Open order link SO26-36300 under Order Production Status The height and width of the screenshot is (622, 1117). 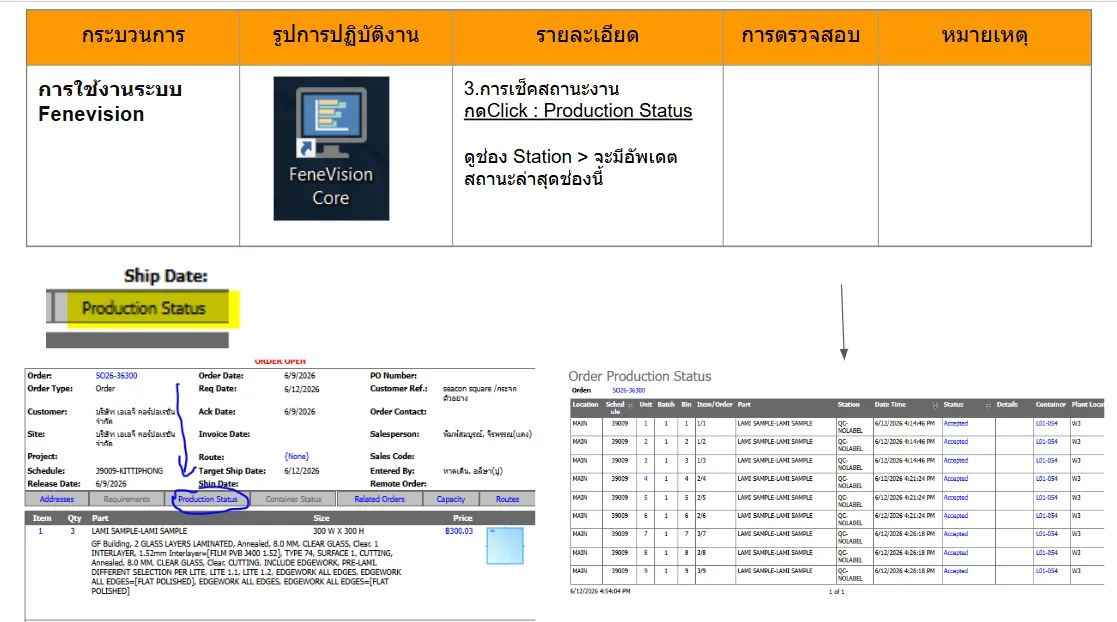click(x=628, y=390)
